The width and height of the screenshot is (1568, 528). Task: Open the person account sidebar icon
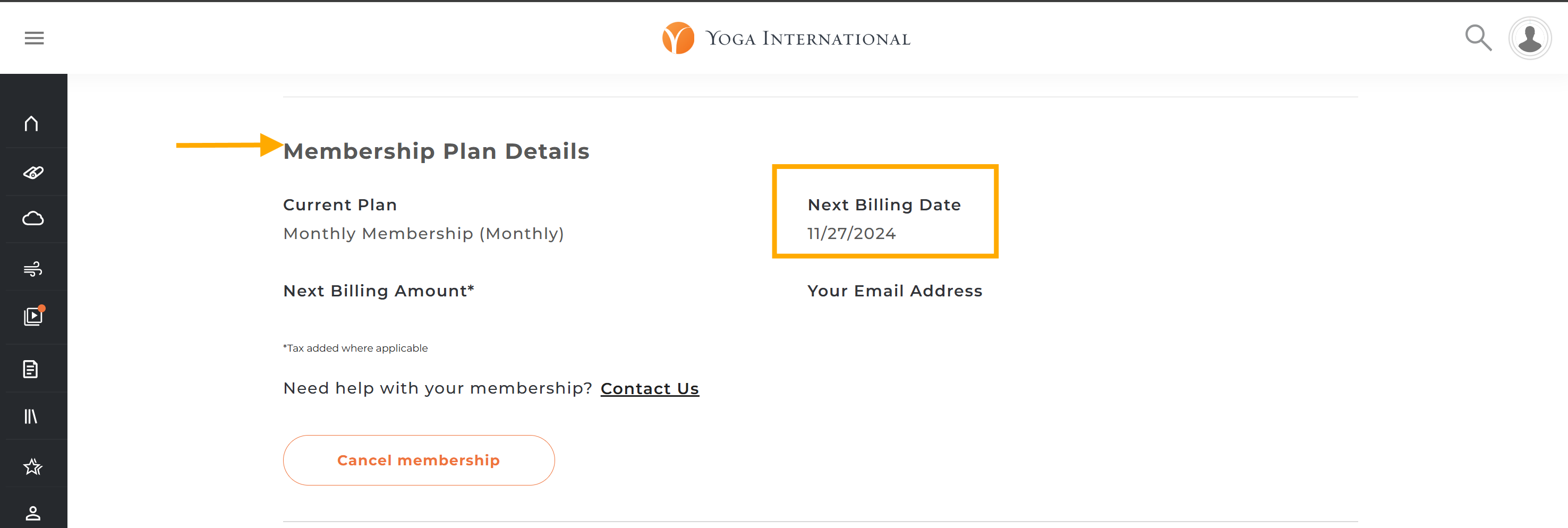33,513
